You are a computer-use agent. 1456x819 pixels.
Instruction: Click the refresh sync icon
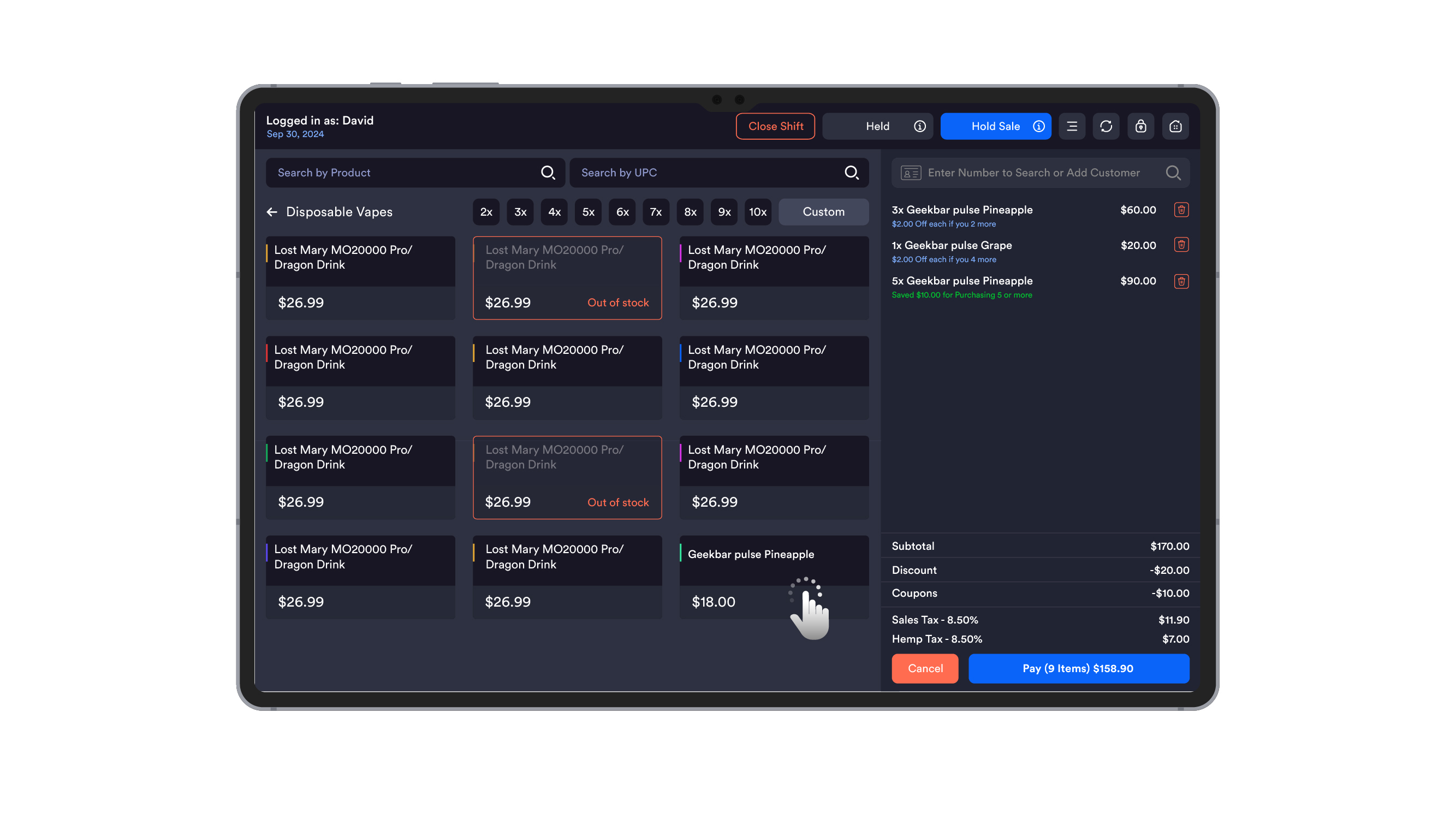tap(1106, 126)
